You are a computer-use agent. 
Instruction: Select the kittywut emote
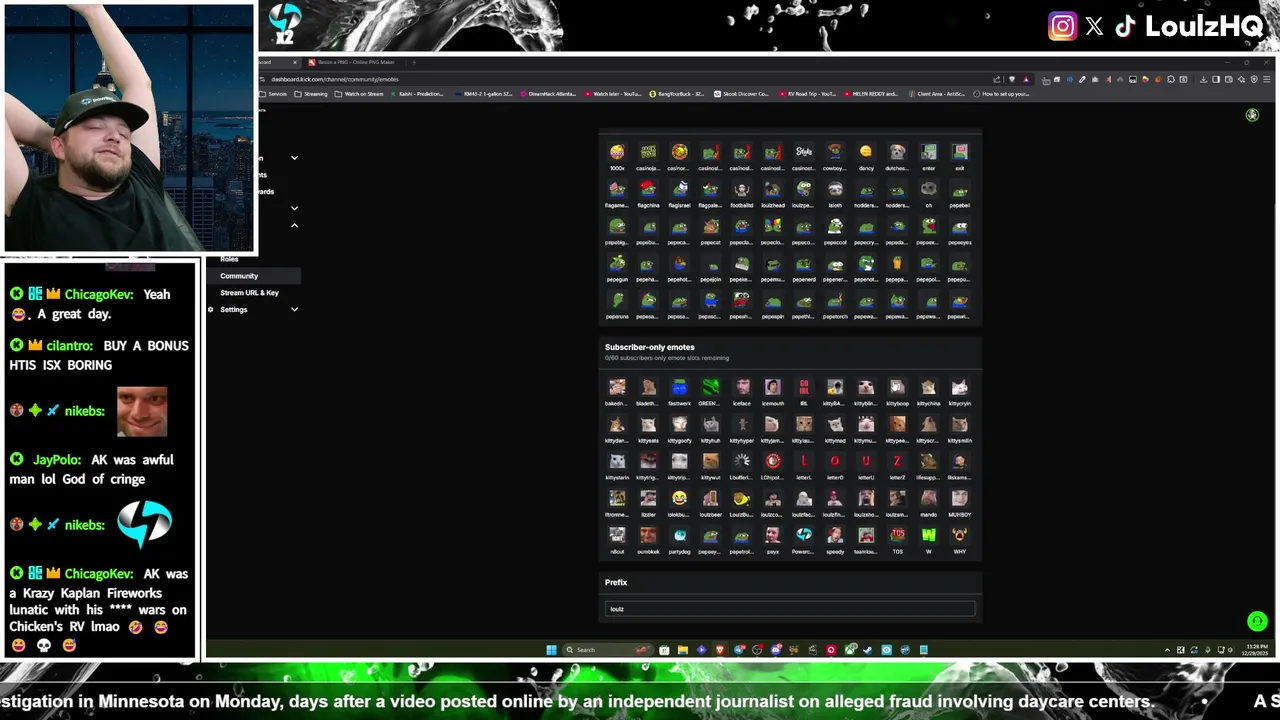[x=711, y=462]
